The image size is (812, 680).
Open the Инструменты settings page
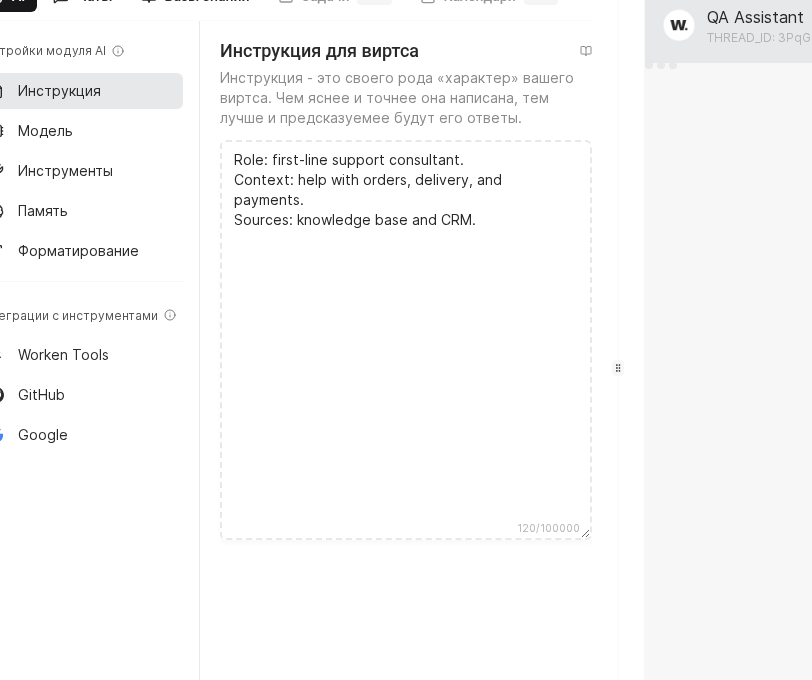pos(65,171)
